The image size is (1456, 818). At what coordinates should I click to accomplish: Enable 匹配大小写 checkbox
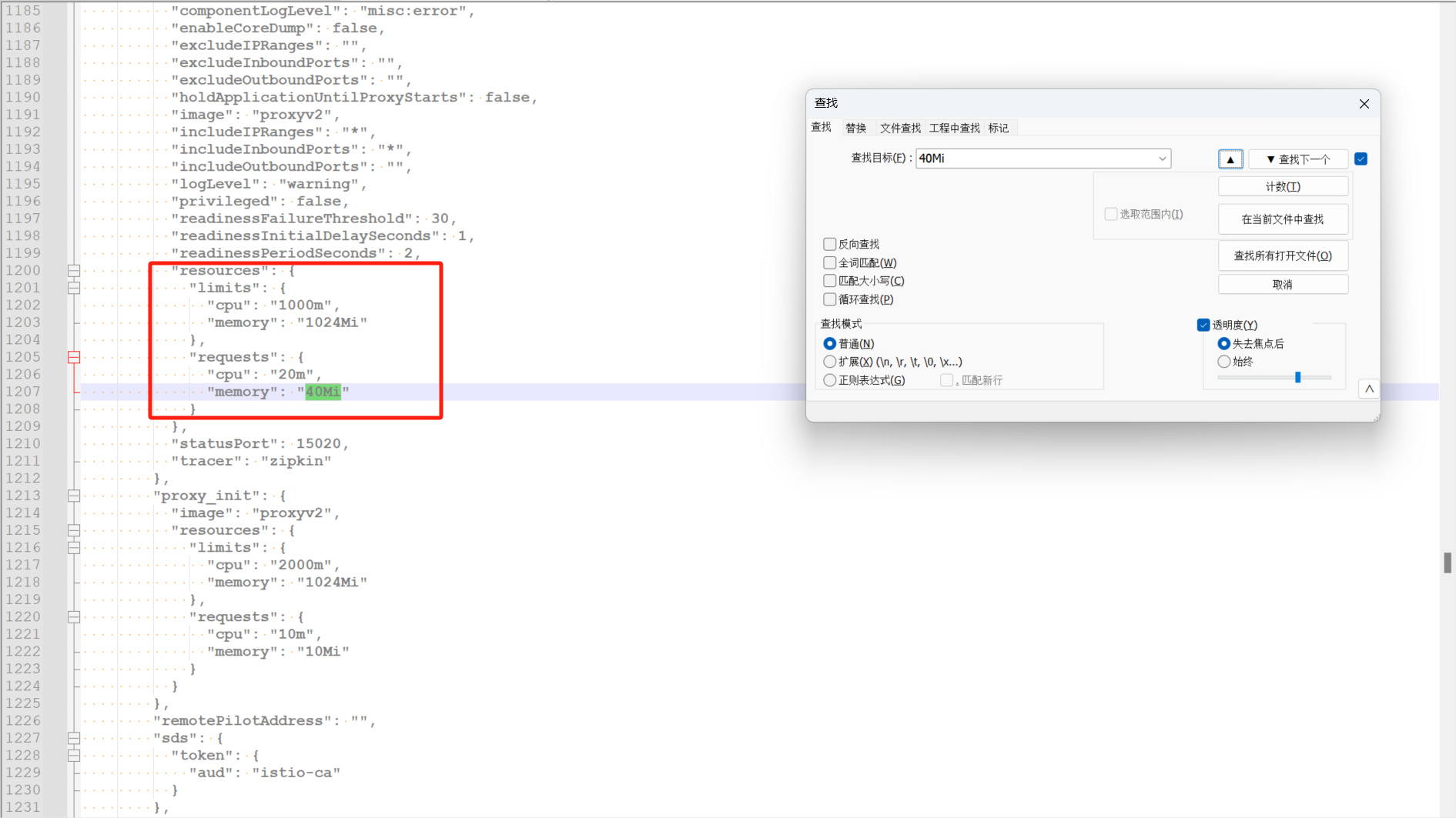(x=829, y=281)
